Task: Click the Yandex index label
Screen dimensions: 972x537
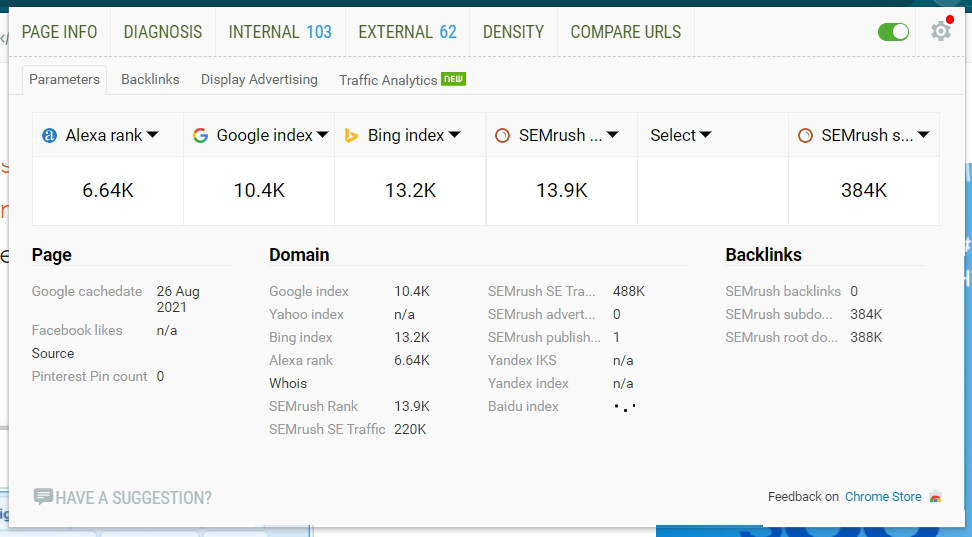Action: (x=528, y=383)
